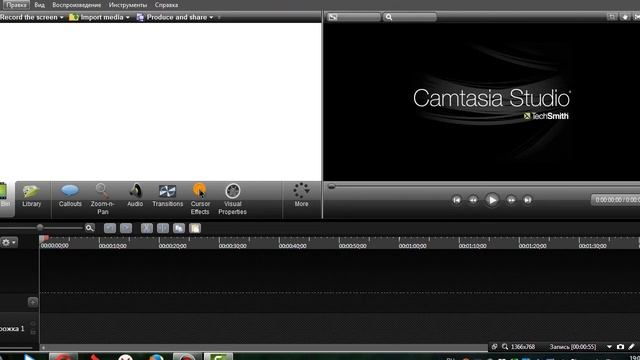640x360 pixels.
Task: Open the Callouts tab
Action: [70, 196]
